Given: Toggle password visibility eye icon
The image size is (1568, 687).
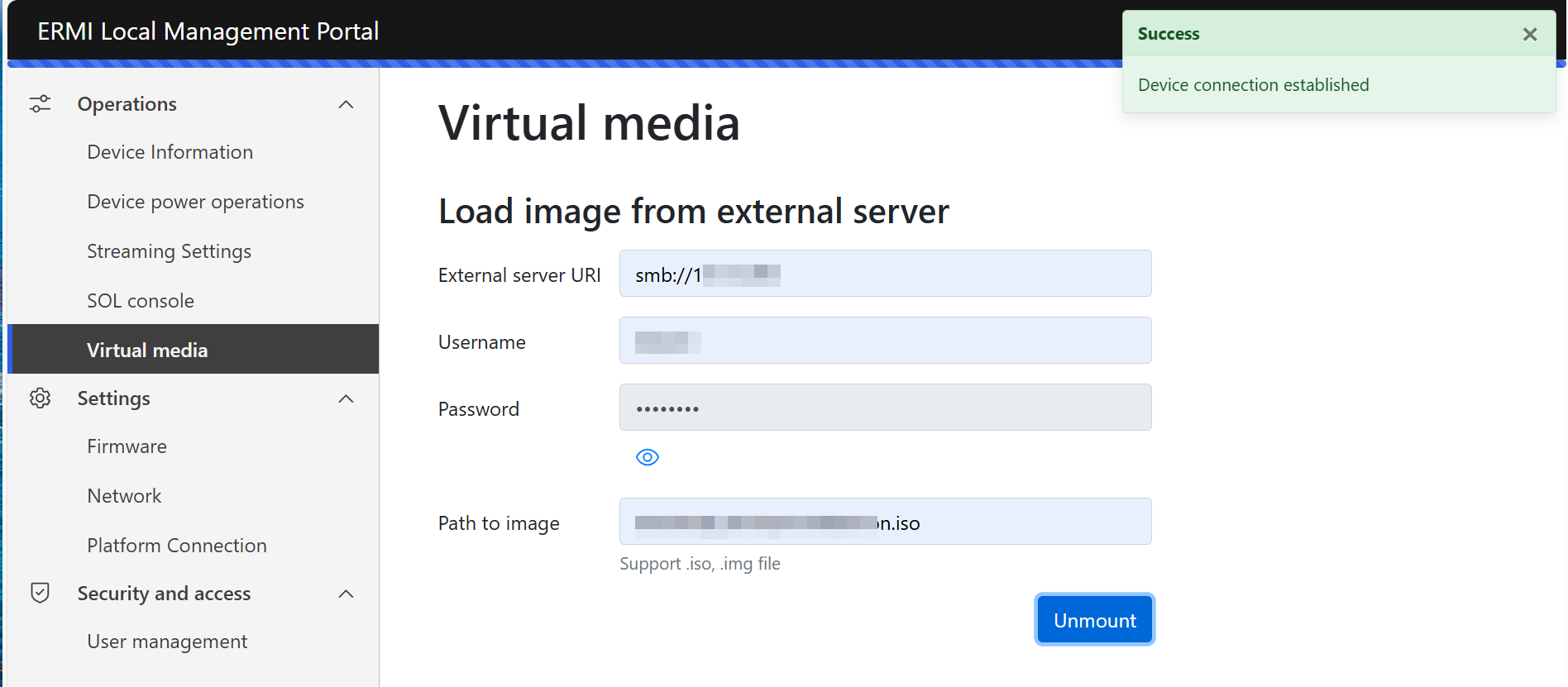Looking at the screenshot, I should coord(647,457).
